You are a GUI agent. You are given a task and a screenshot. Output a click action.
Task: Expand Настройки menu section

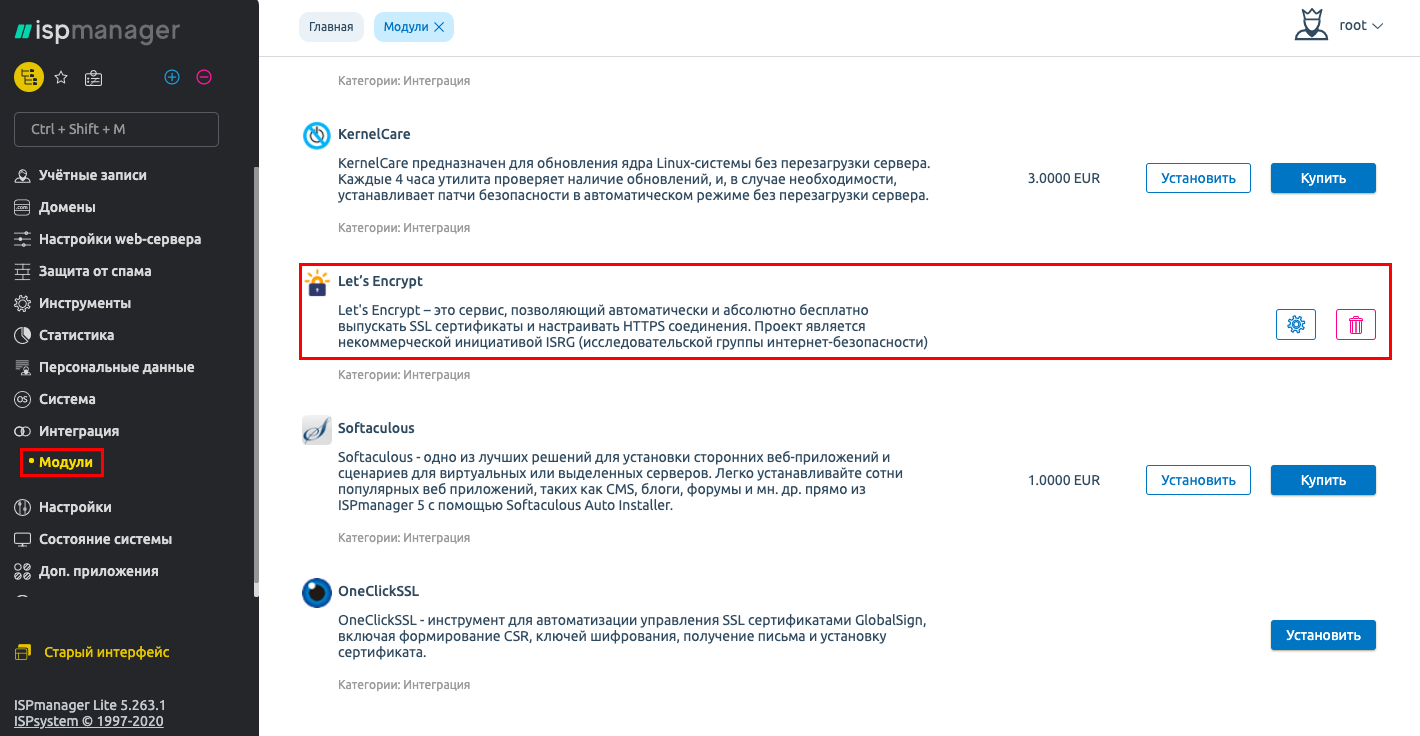tap(75, 507)
